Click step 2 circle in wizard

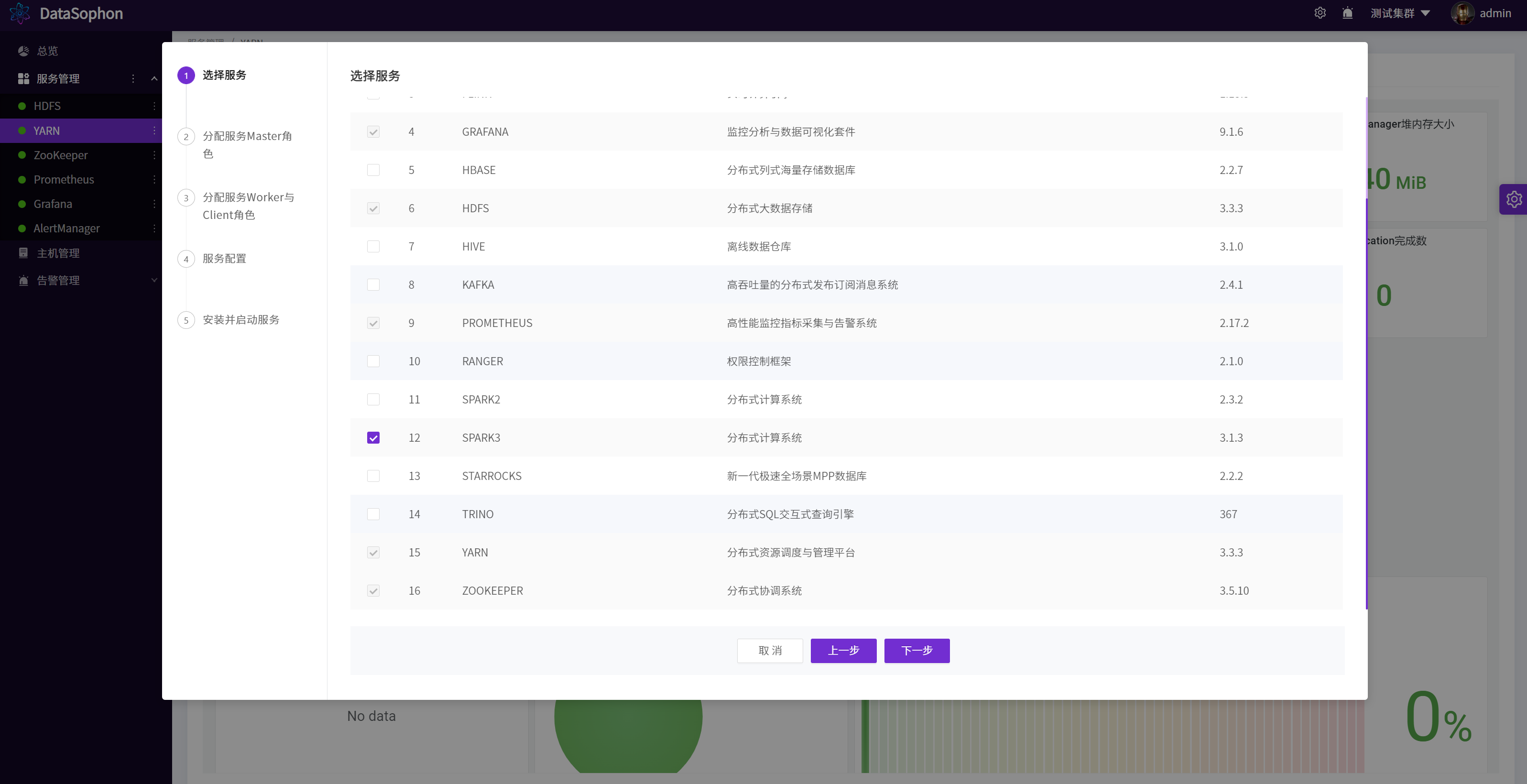[186, 136]
